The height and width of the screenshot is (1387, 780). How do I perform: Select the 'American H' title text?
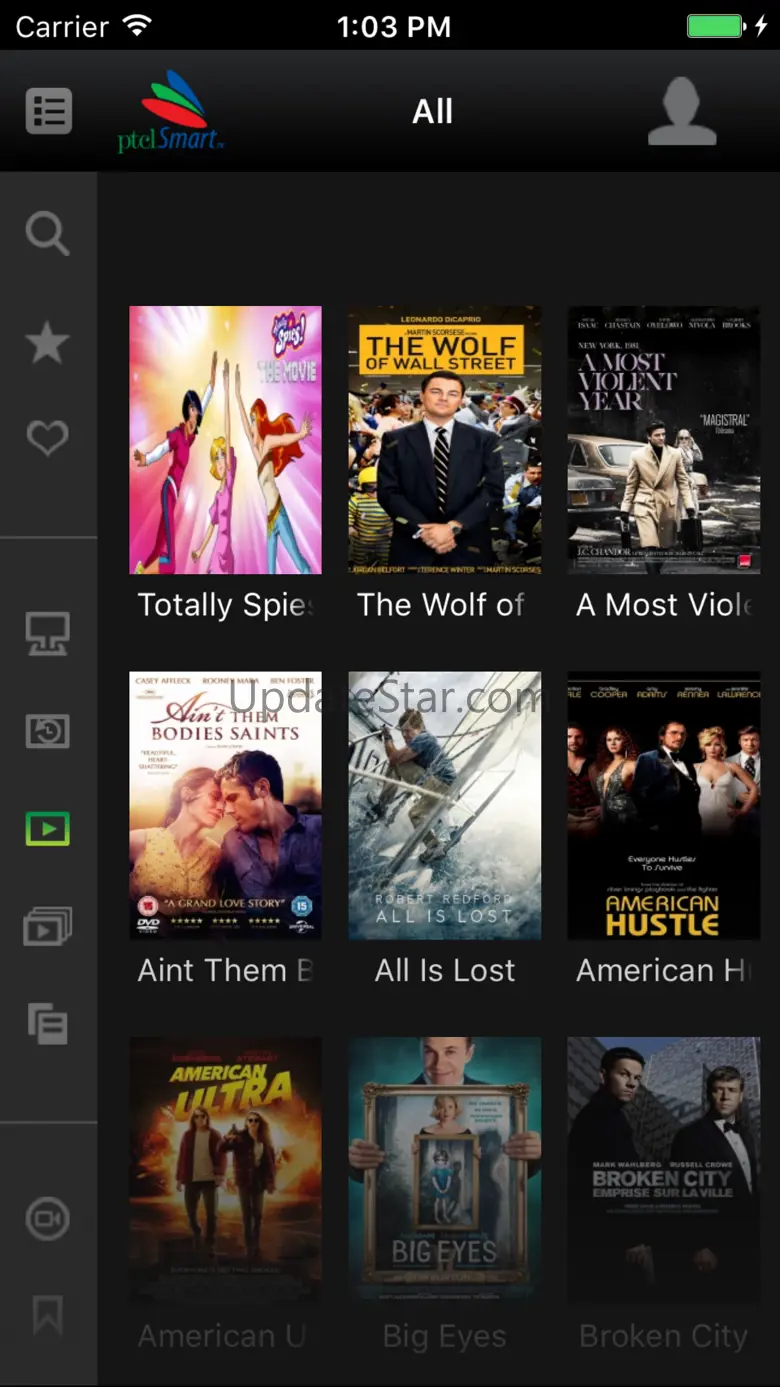coord(662,970)
